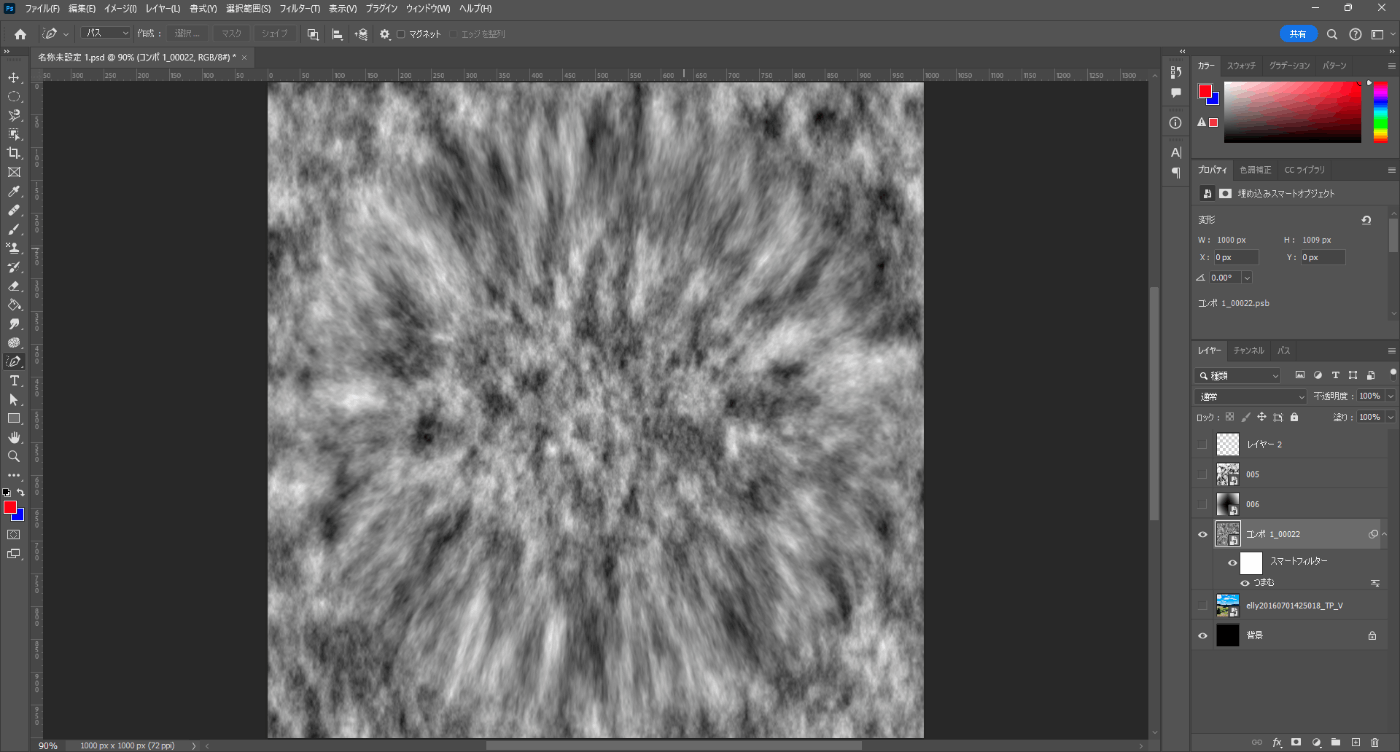The height and width of the screenshot is (752, 1400).
Task: Open the 不透明度 percentage dropdown arrow
Action: 1391,396
